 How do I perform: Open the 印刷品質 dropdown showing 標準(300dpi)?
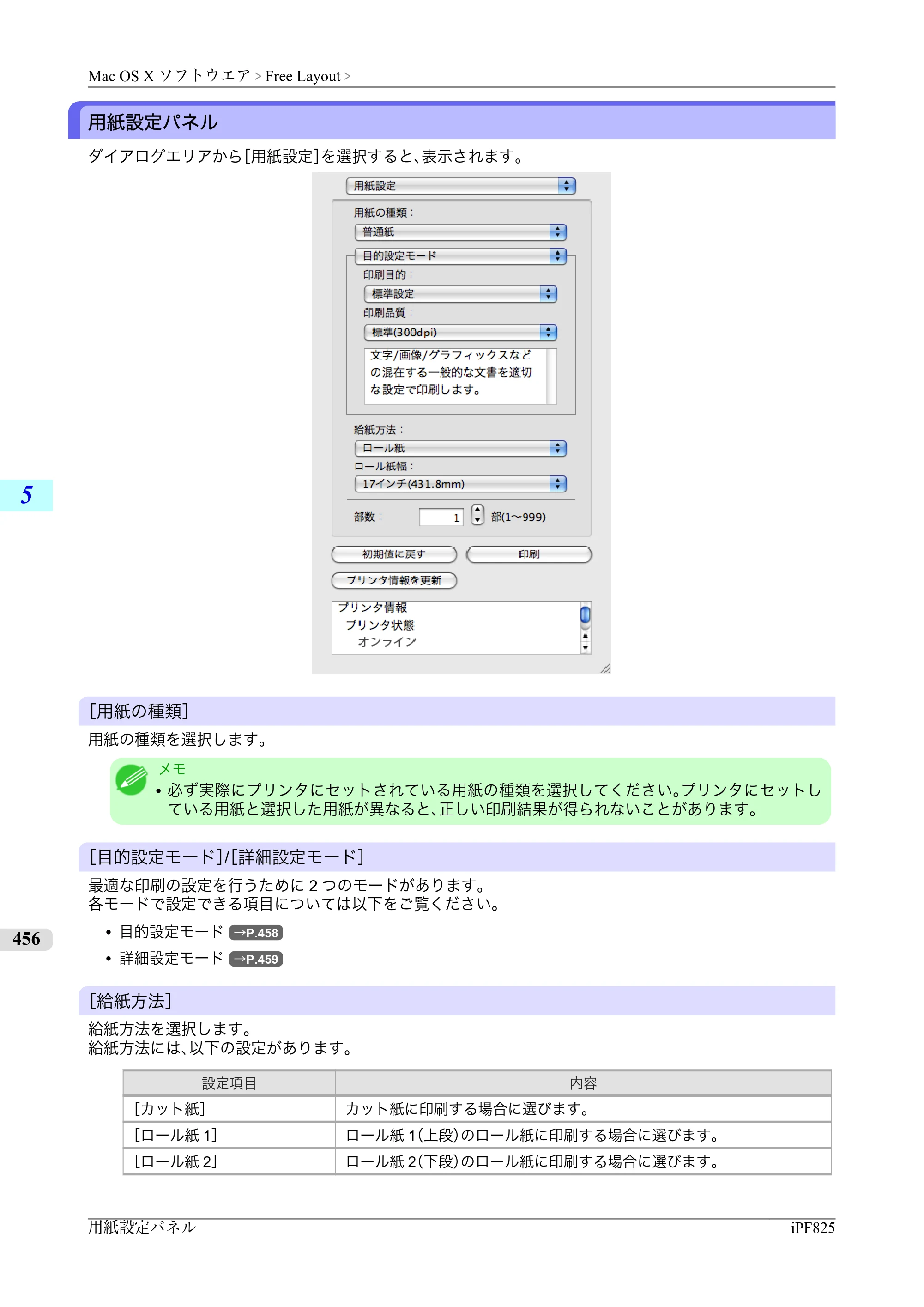pyautogui.click(x=460, y=332)
